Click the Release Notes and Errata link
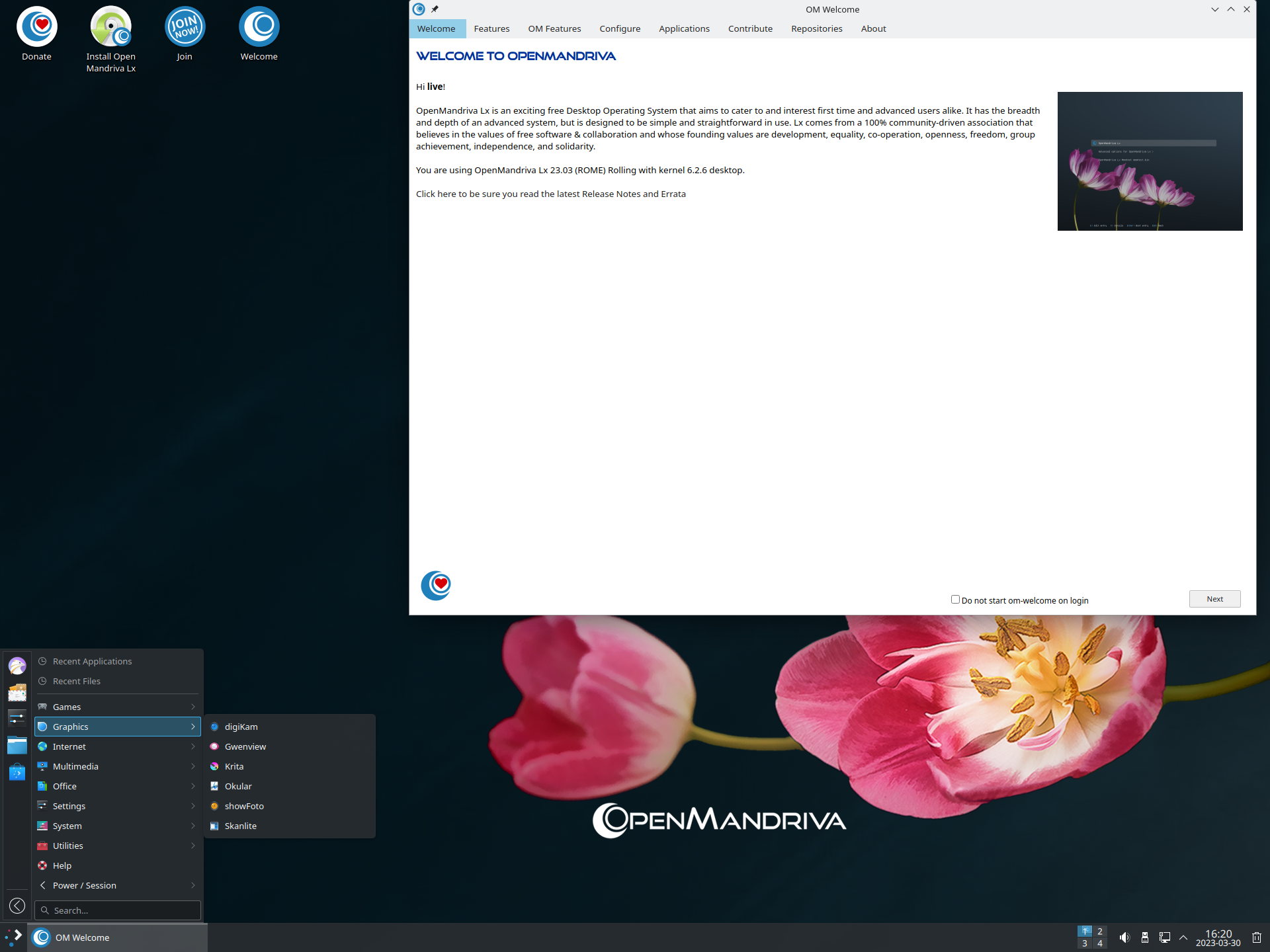The image size is (1270, 952). coord(550,194)
